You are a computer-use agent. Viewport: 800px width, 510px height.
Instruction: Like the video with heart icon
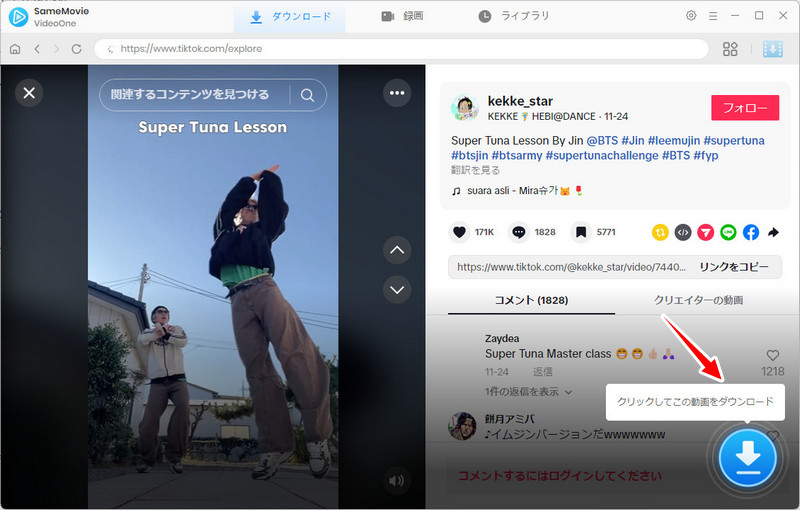[x=459, y=232]
